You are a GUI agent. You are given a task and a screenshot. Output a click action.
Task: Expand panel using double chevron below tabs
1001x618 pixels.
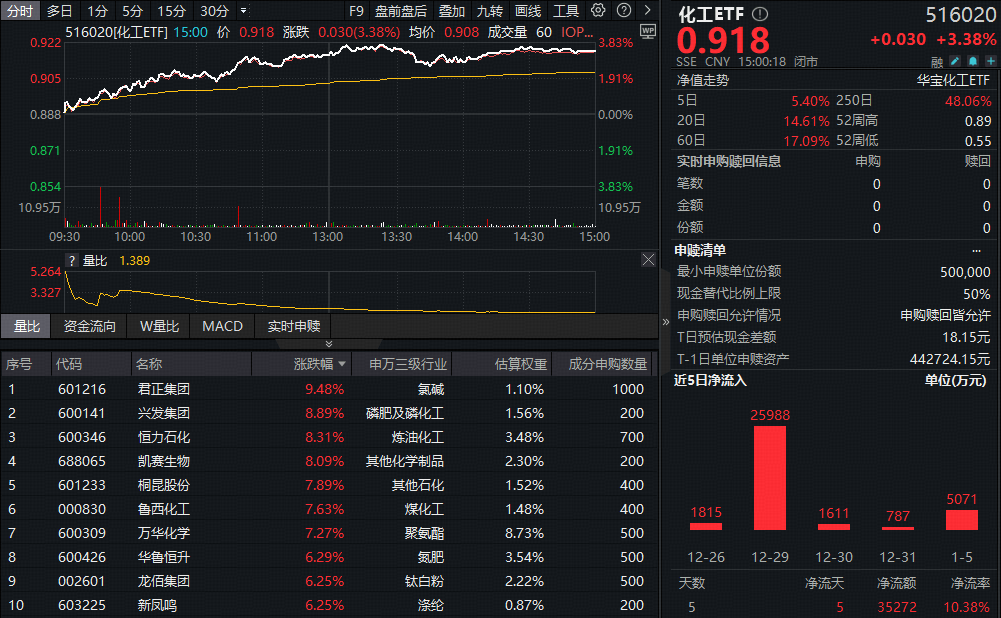click(x=329, y=344)
